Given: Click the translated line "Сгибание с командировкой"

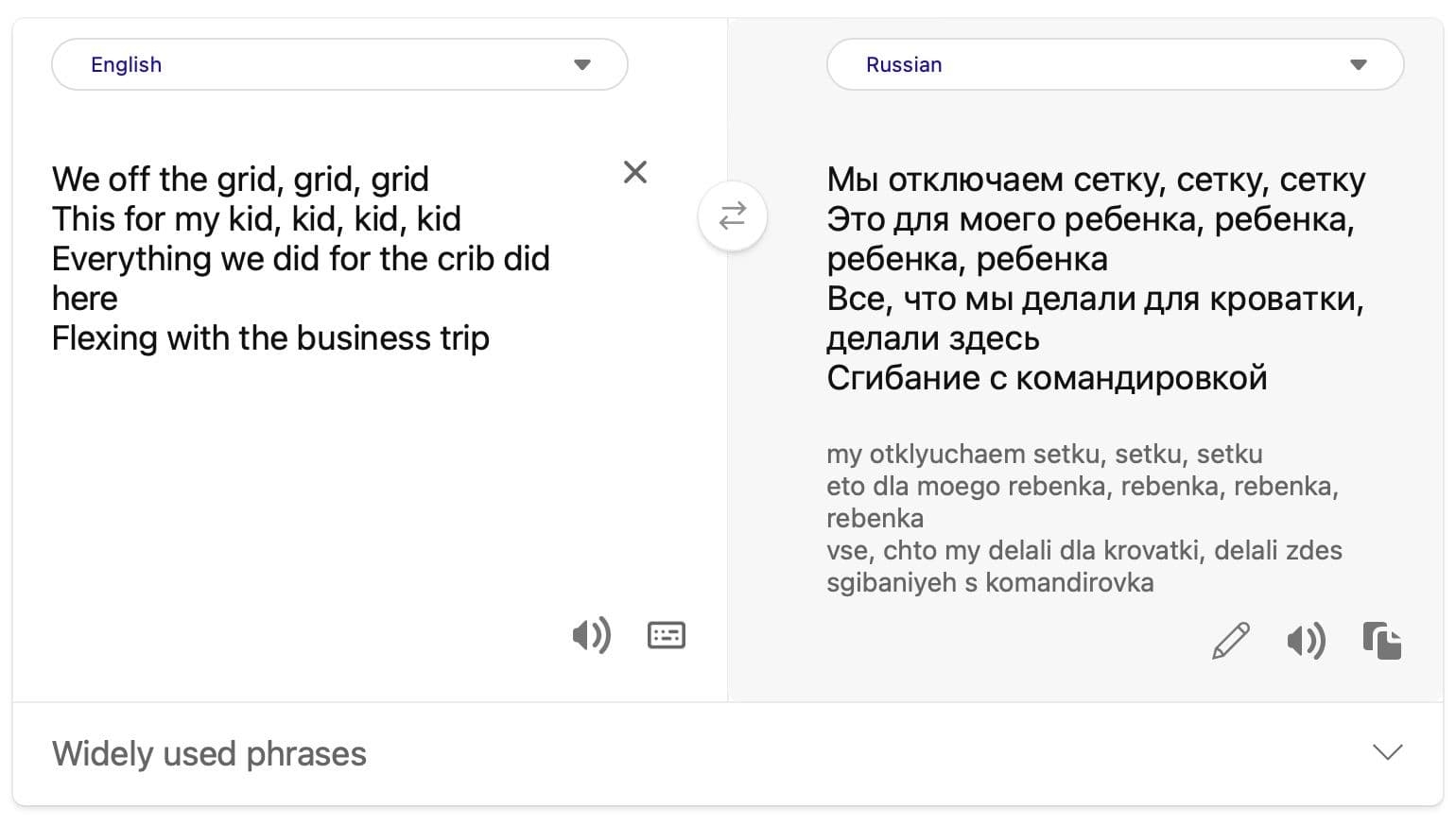Looking at the screenshot, I should point(1047,378).
